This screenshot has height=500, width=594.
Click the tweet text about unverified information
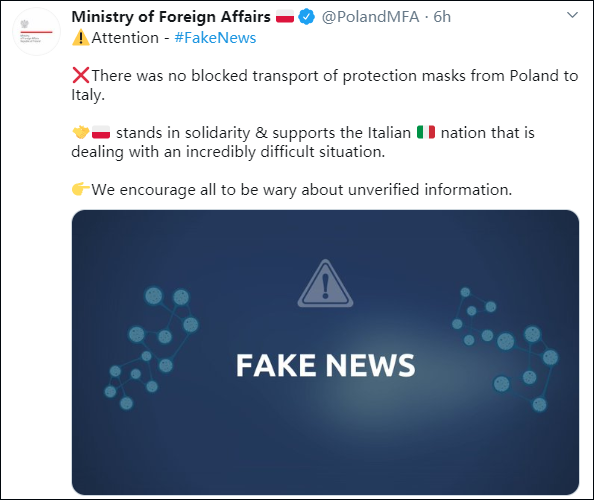(302, 189)
